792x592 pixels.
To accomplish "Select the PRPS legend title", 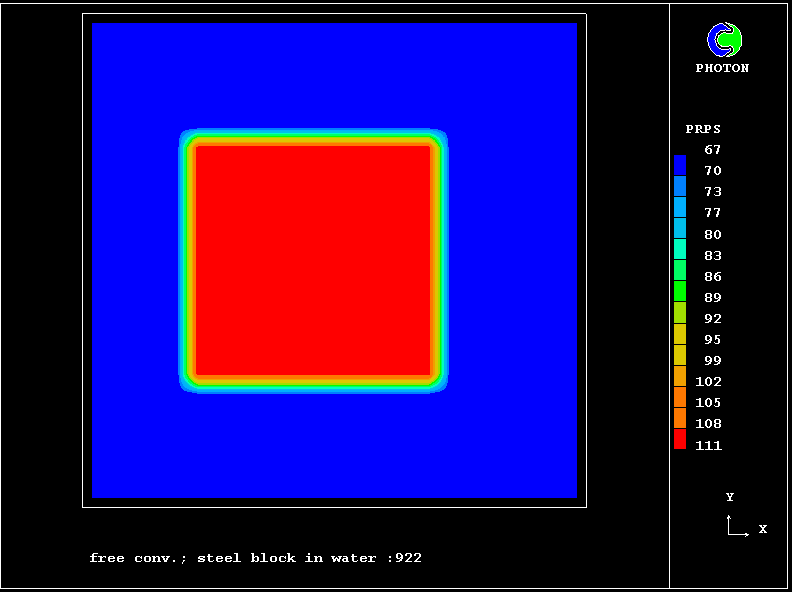I will 703,129.
